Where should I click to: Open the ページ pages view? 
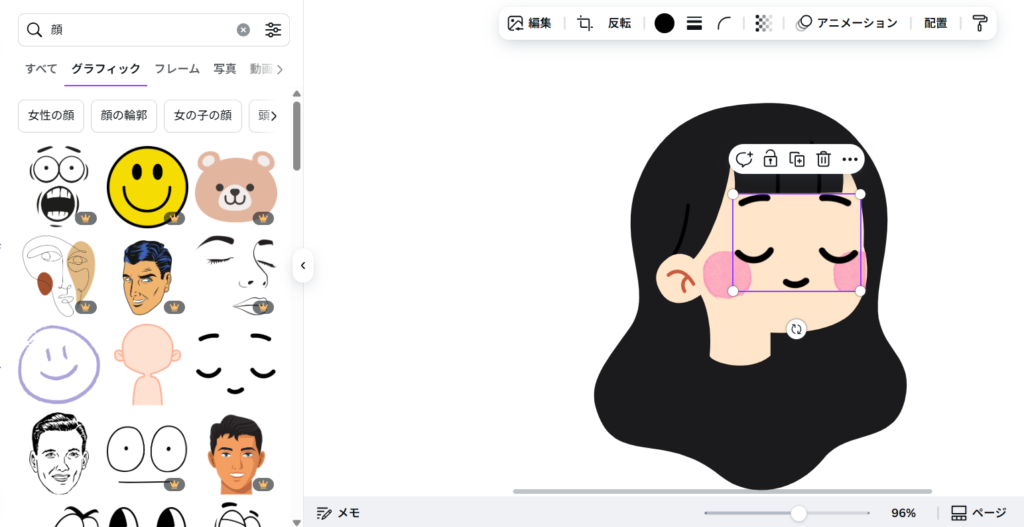978,513
